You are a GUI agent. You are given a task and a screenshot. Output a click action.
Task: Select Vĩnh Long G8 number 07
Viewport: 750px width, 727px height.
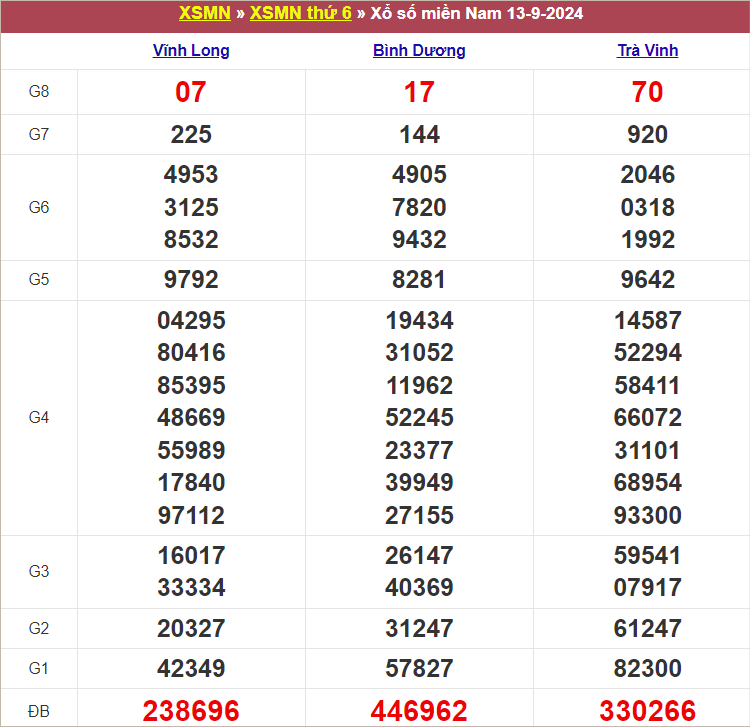[191, 92]
